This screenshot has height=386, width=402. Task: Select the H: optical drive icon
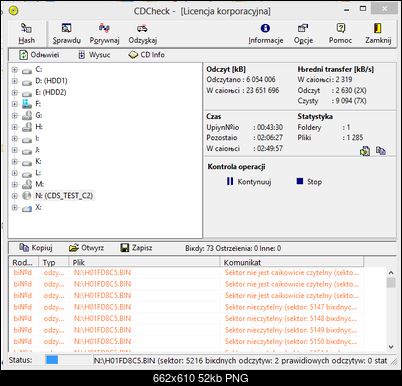point(27,127)
